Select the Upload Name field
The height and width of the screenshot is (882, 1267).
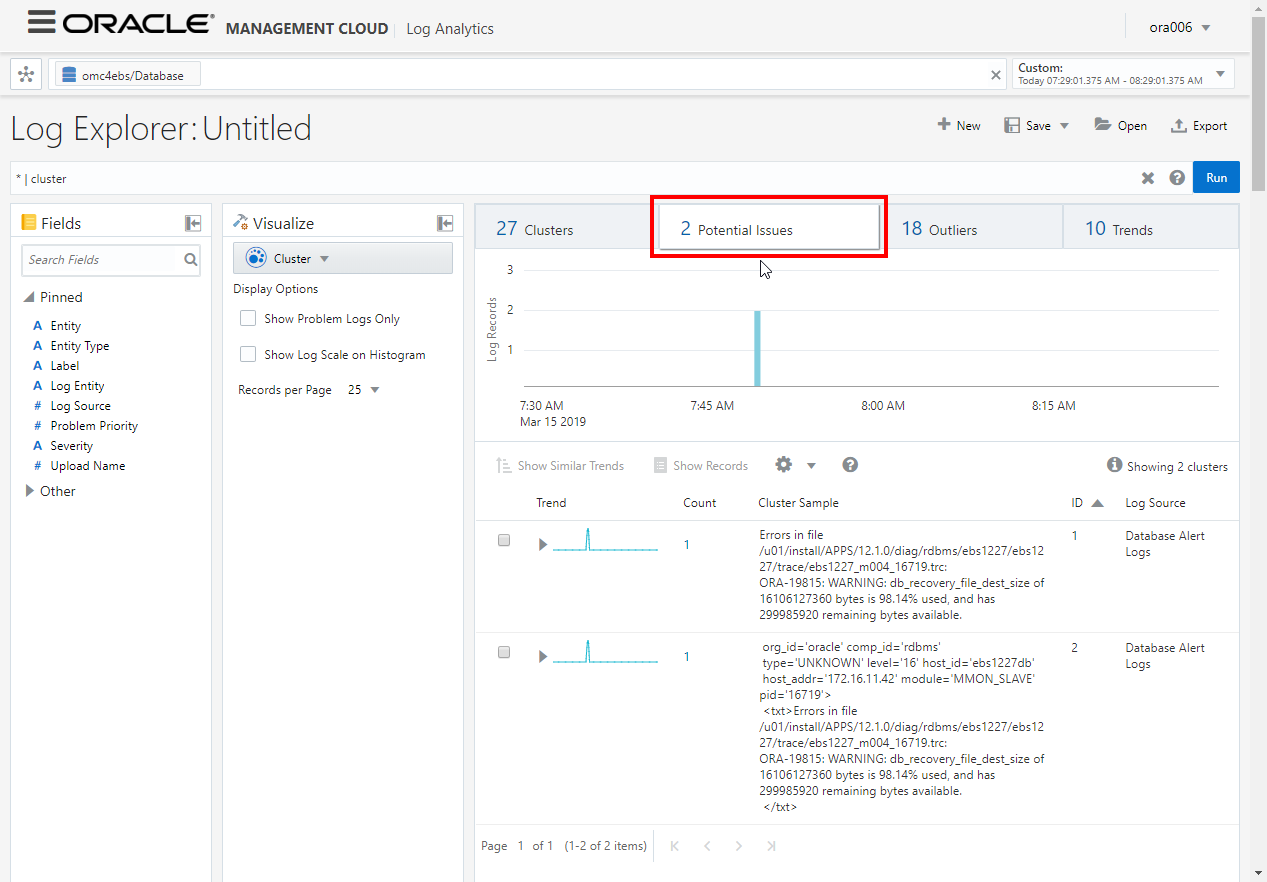[87, 466]
